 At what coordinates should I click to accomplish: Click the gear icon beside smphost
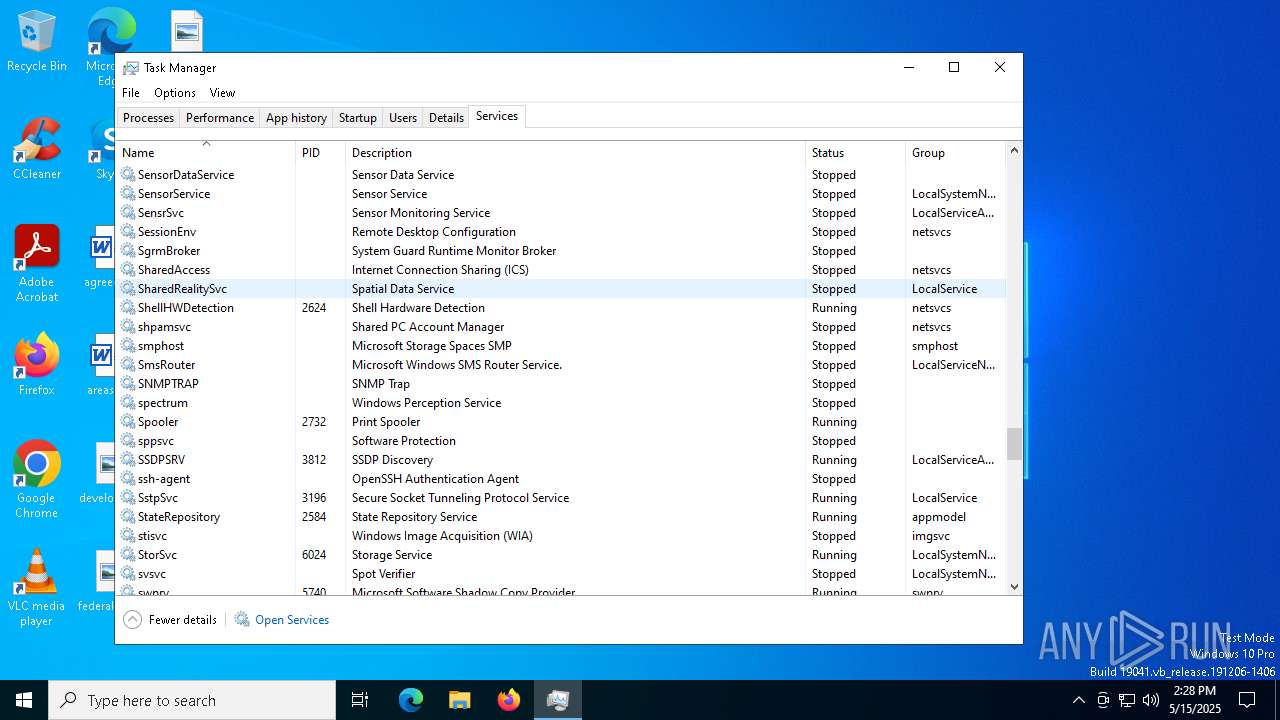(128, 345)
